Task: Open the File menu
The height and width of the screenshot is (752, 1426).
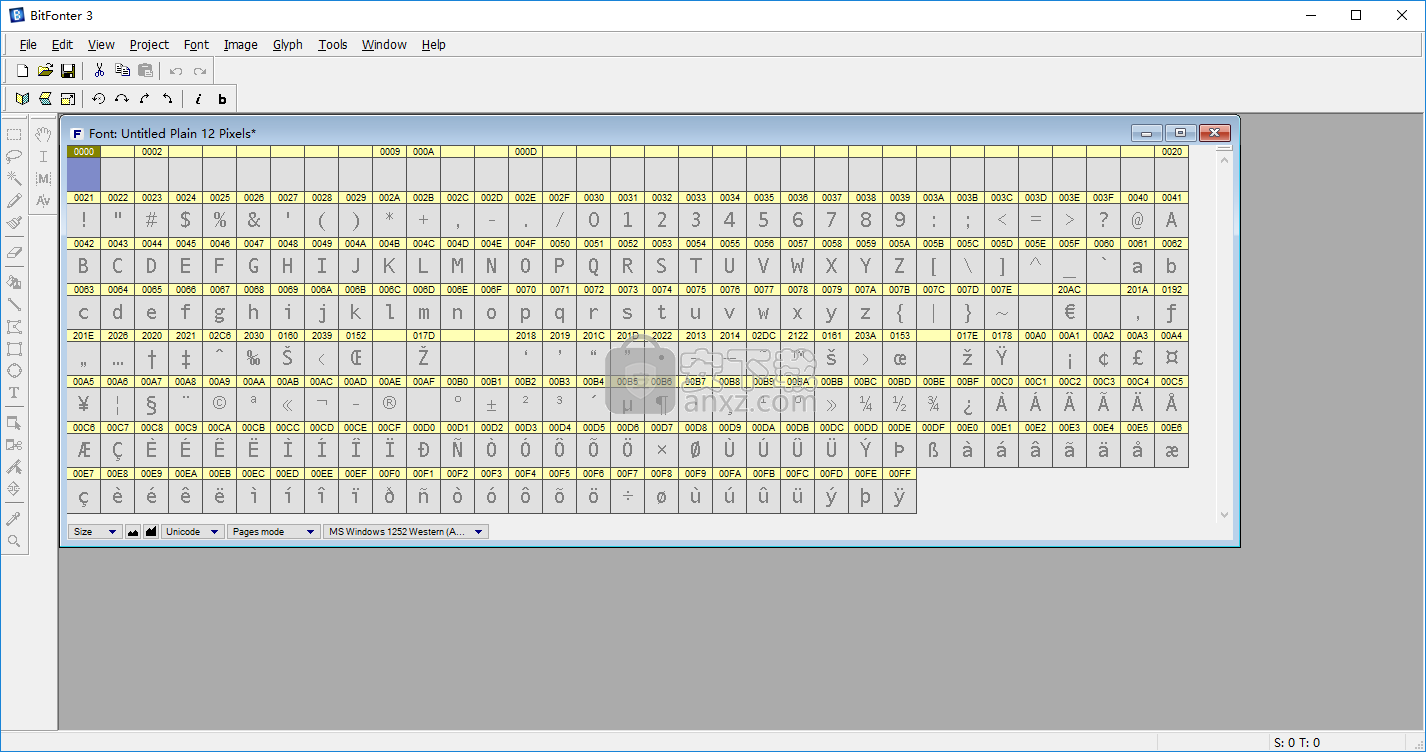Action: (x=28, y=44)
